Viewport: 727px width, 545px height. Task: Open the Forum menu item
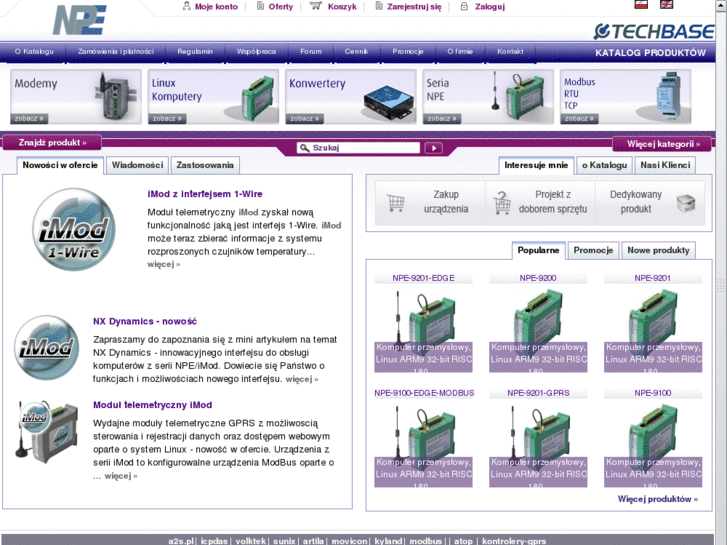tap(311, 51)
